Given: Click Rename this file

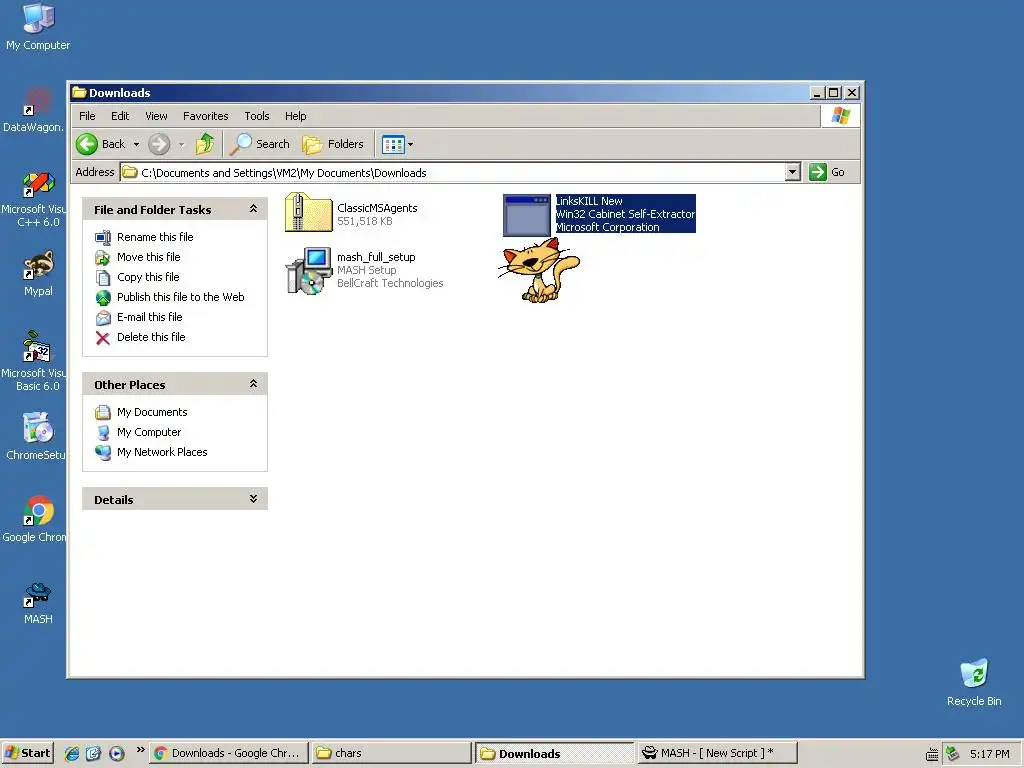Looking at the screenshot, I should click(x=155, y=237).
